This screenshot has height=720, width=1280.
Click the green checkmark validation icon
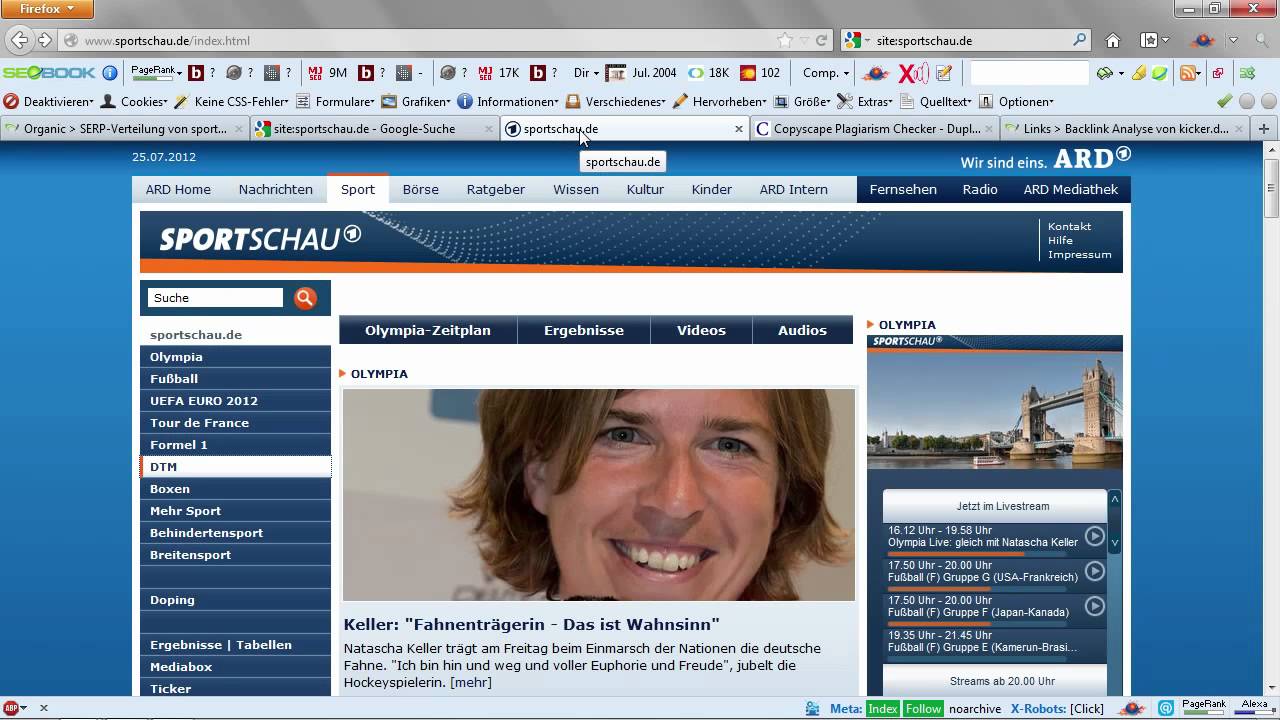click(x=1224, y=101)
